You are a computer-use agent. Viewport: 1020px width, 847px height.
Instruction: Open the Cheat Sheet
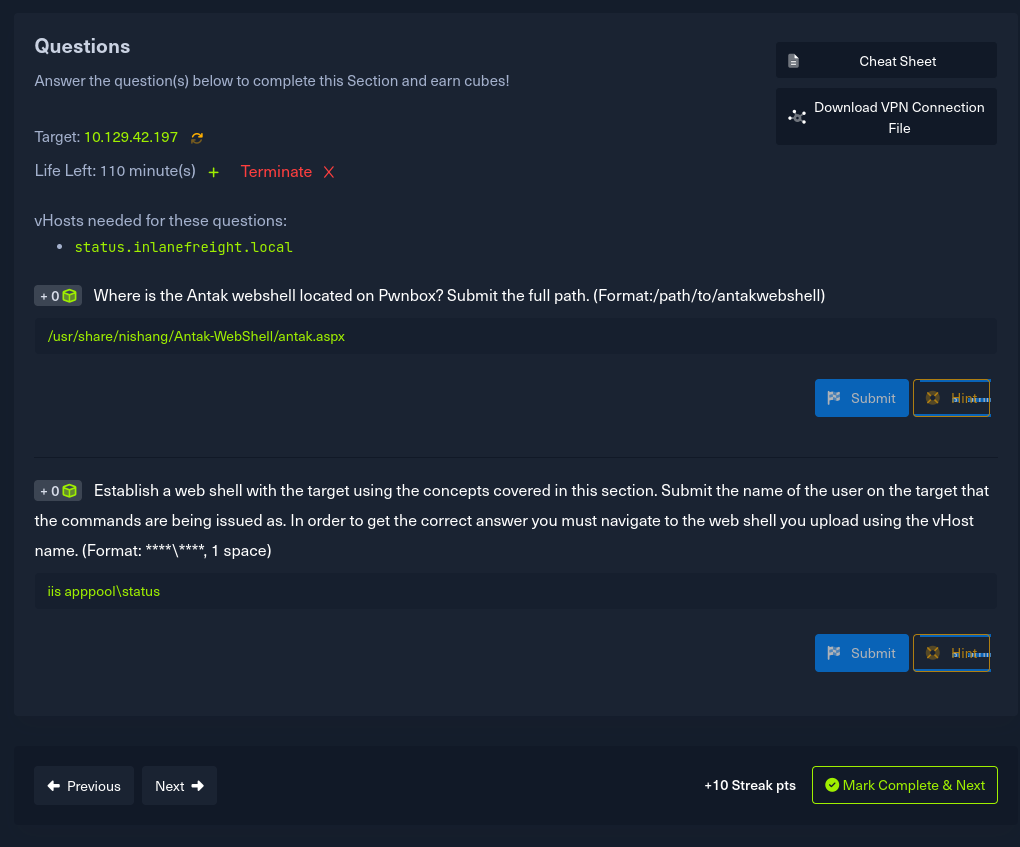point(886,61)
